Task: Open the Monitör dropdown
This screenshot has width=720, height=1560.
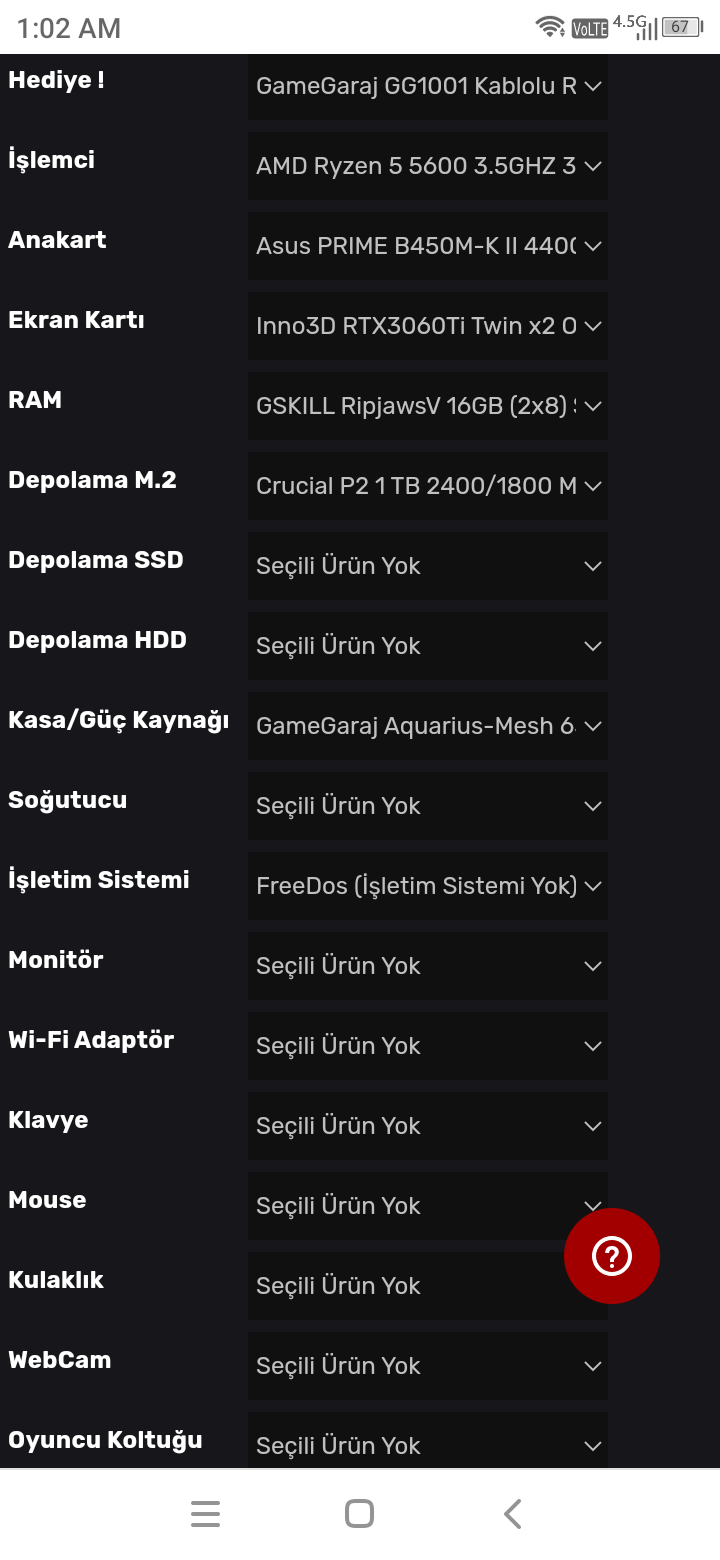Action: [x=428, y=966]
